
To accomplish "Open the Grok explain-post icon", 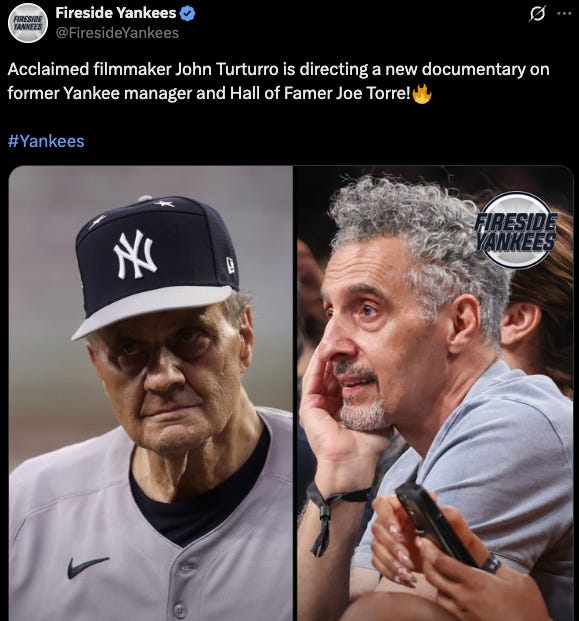I will pos(537,14).
